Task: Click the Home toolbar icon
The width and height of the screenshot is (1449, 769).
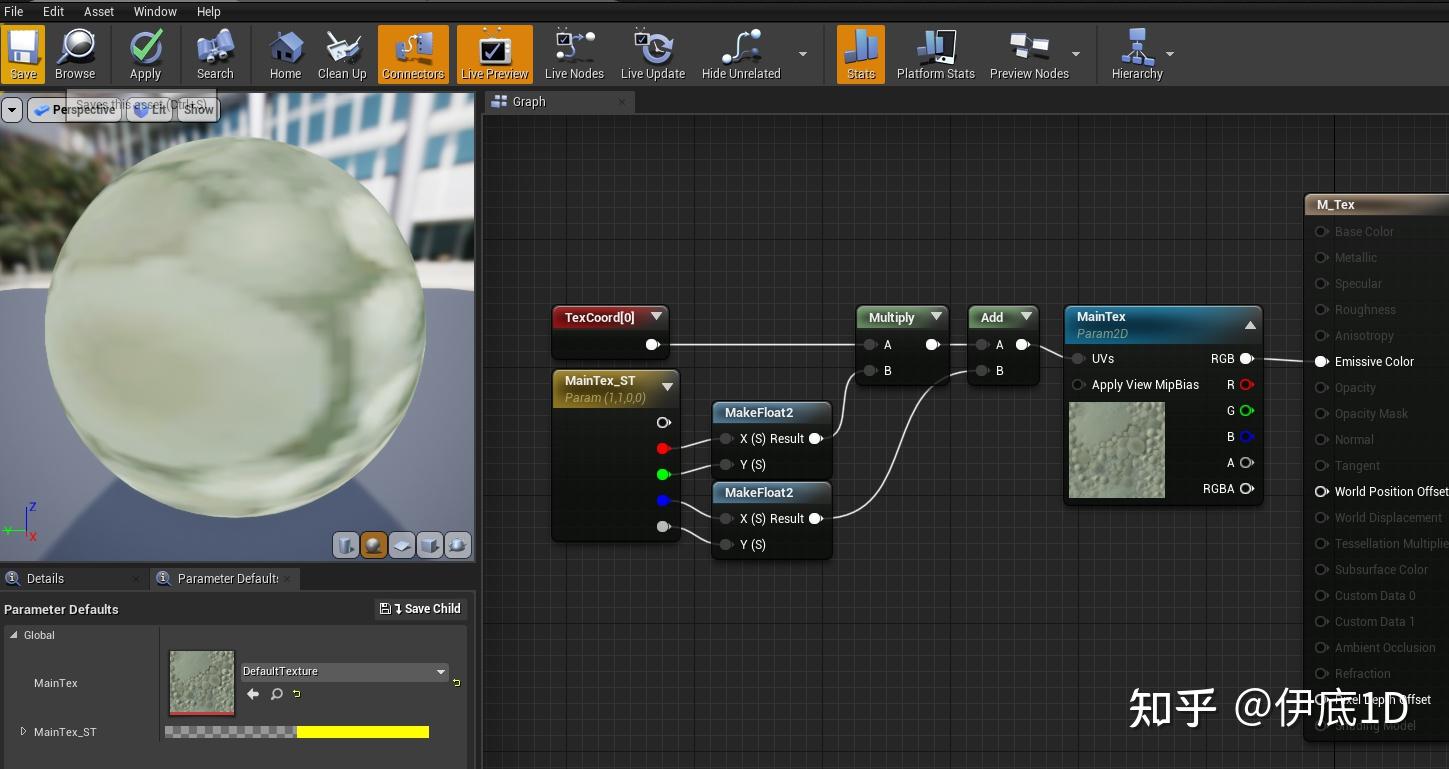Action: [x=285, y=54]
